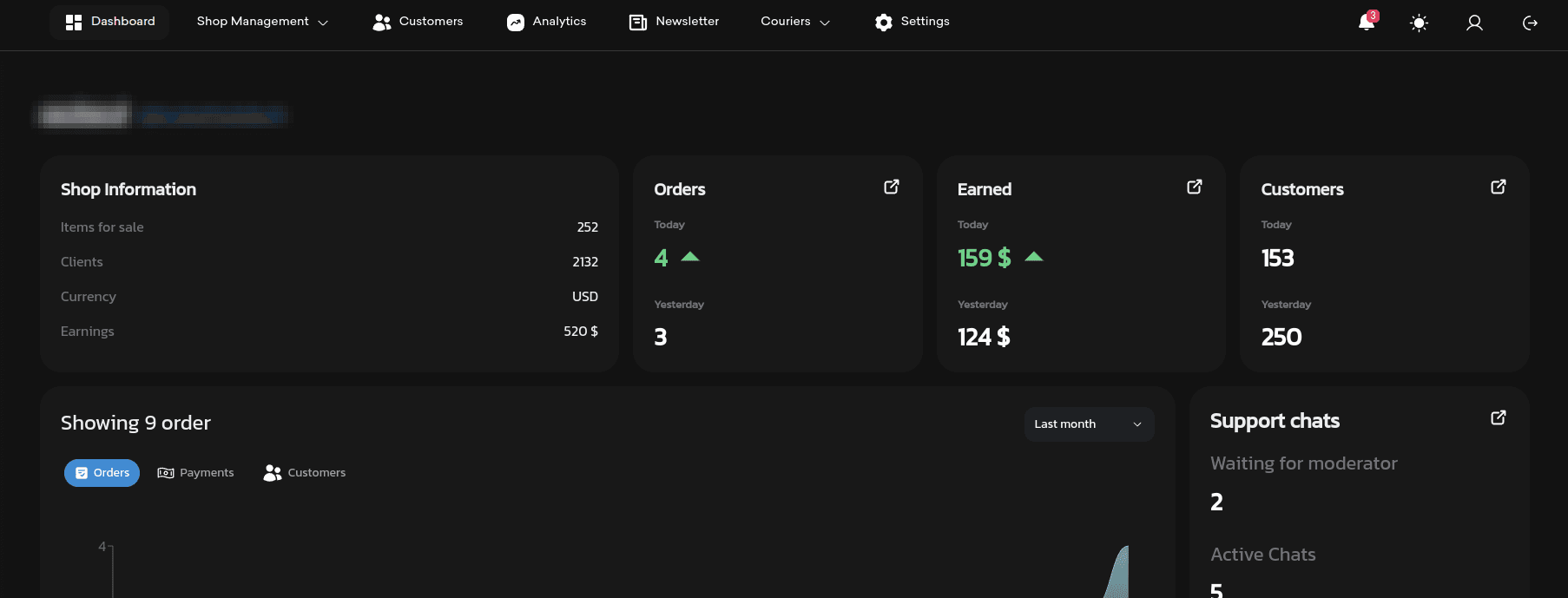Click the Analytics chart icon
This screenshot has width=1568, height=598.
coord(516,23)
